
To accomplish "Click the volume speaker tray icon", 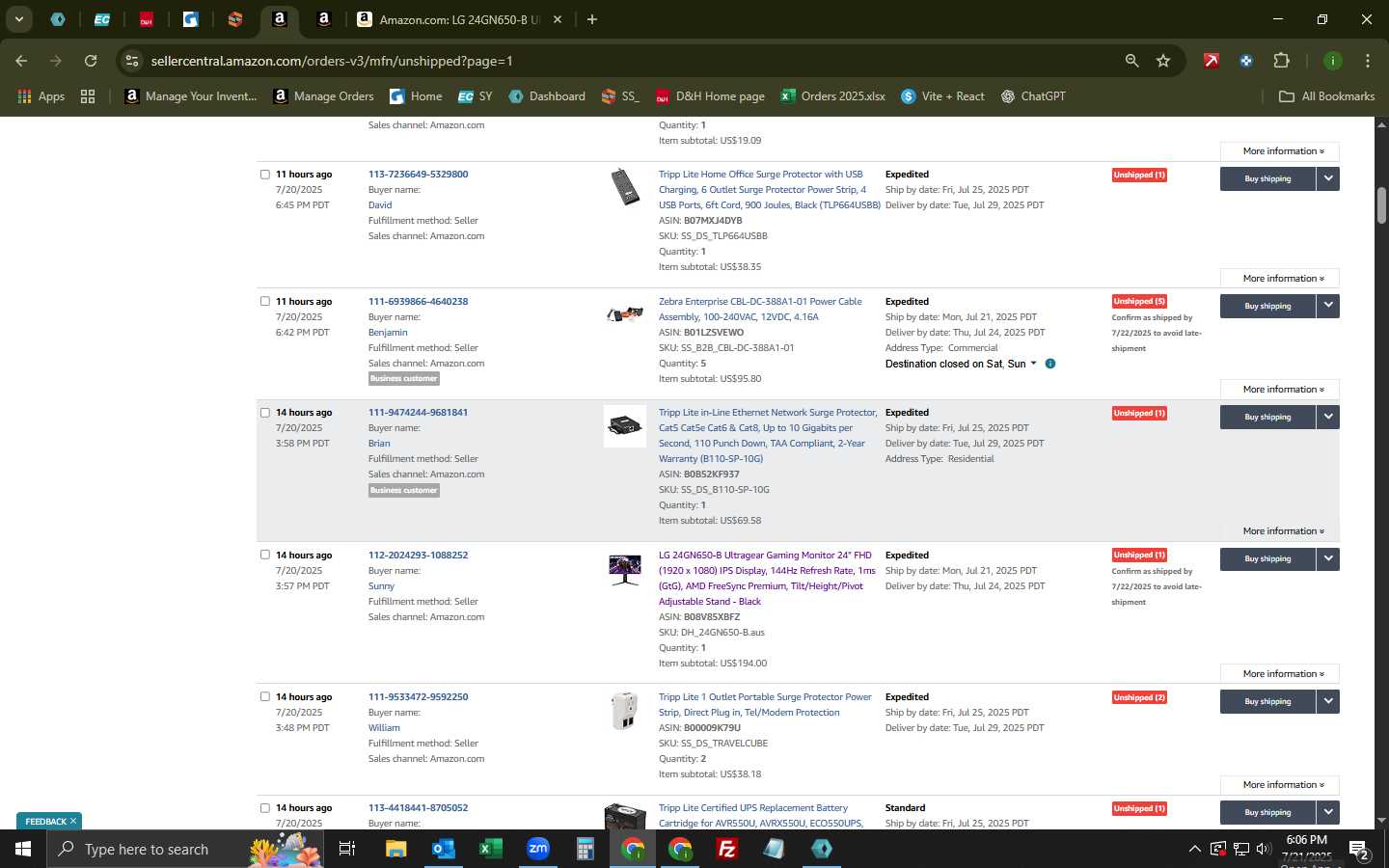I will tap(1264, 849).
